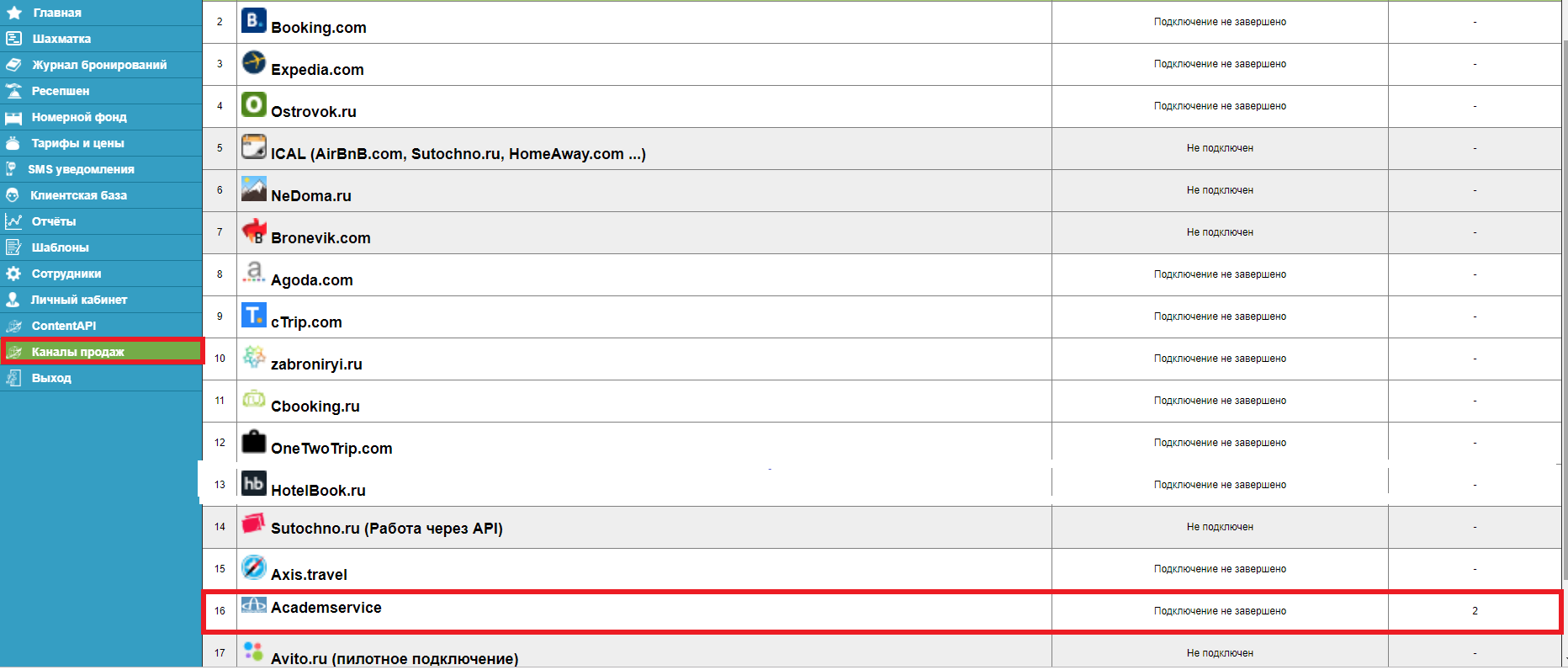Click the Журнал бронирований icon
The height and width of the screenshot is (670, 1568).
pyautogui.click(x=13, y=65)
